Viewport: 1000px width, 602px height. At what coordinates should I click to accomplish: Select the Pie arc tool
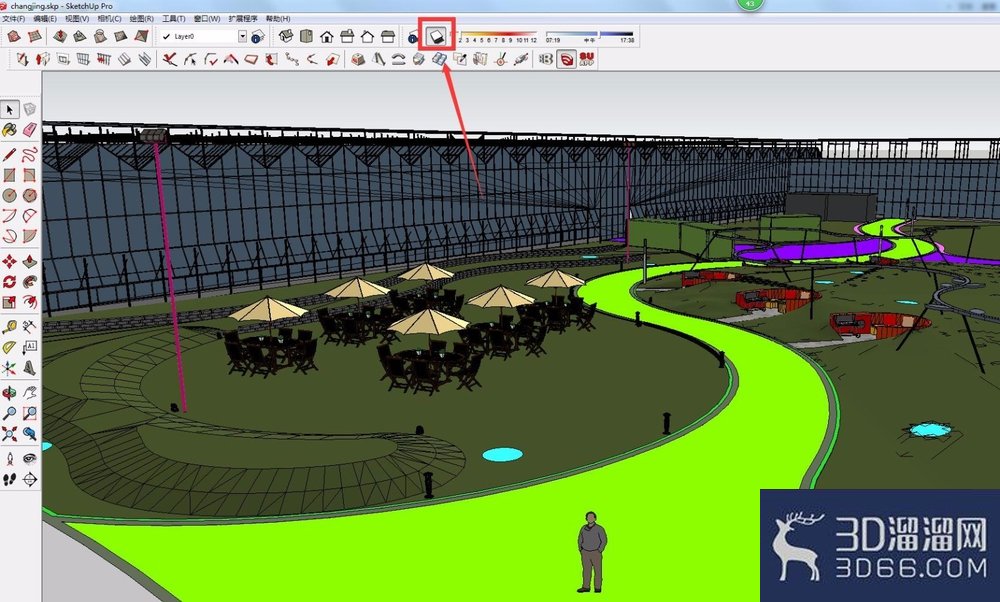pyautogui.click(x=30, y=236)
